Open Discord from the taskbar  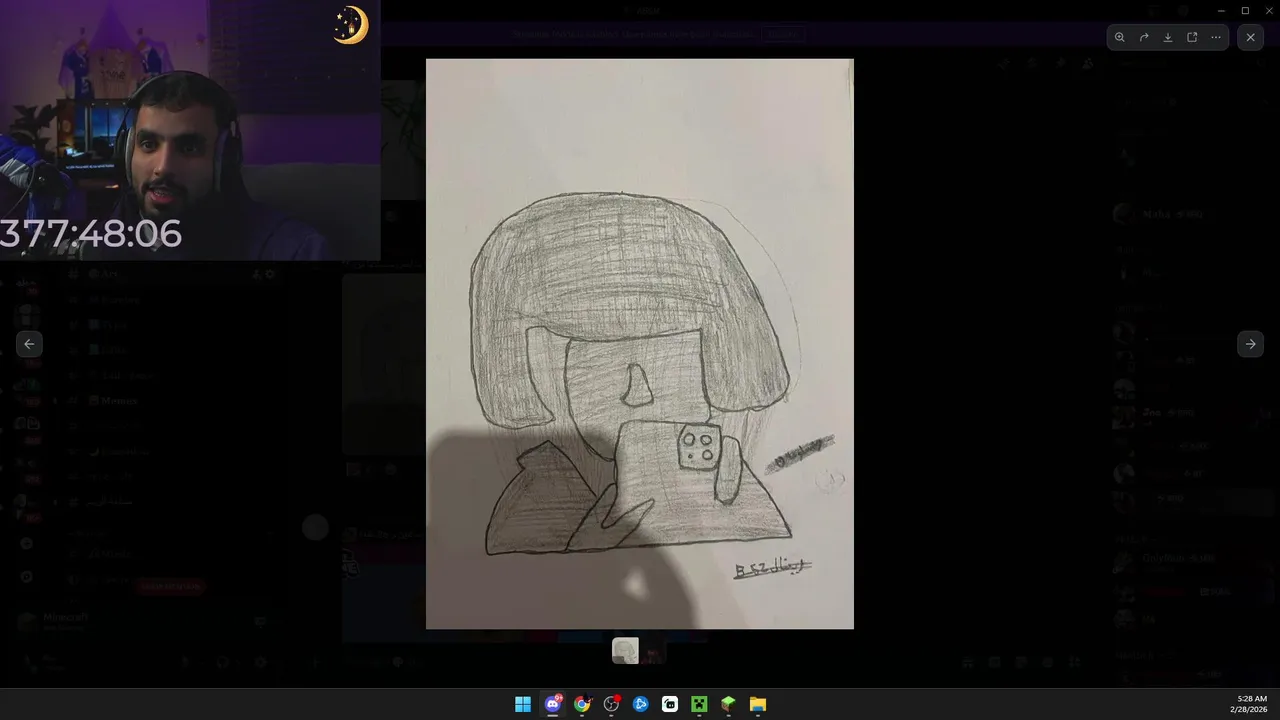[x=553, y=704]
